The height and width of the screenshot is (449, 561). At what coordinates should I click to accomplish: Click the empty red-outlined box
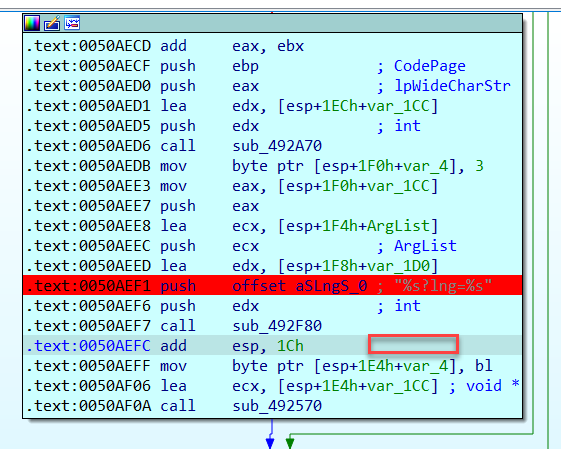pyautogui.click(x=413, y=345)
